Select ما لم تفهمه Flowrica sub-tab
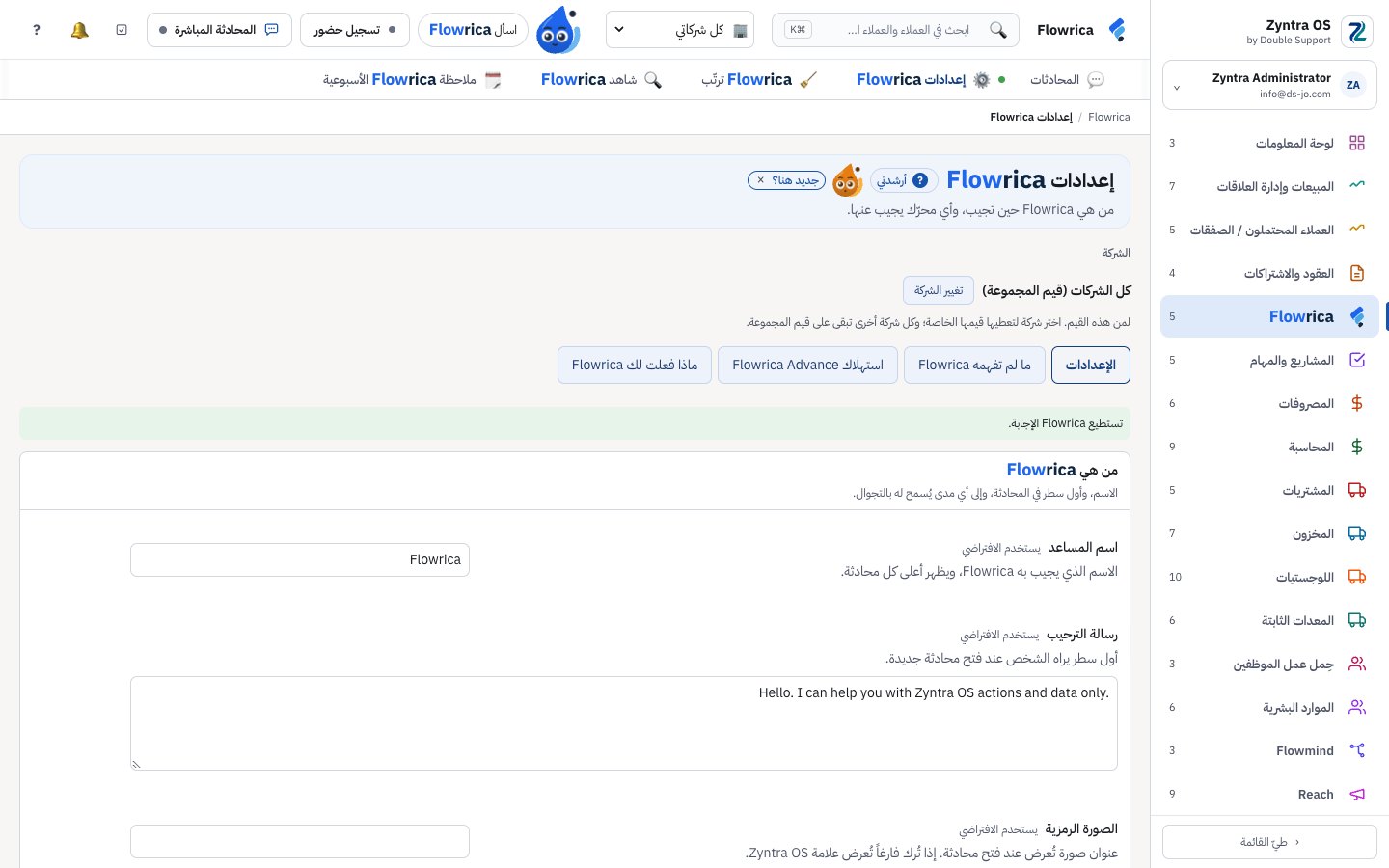The width and height of the screenshot is (1389, 868). point(974,365)
